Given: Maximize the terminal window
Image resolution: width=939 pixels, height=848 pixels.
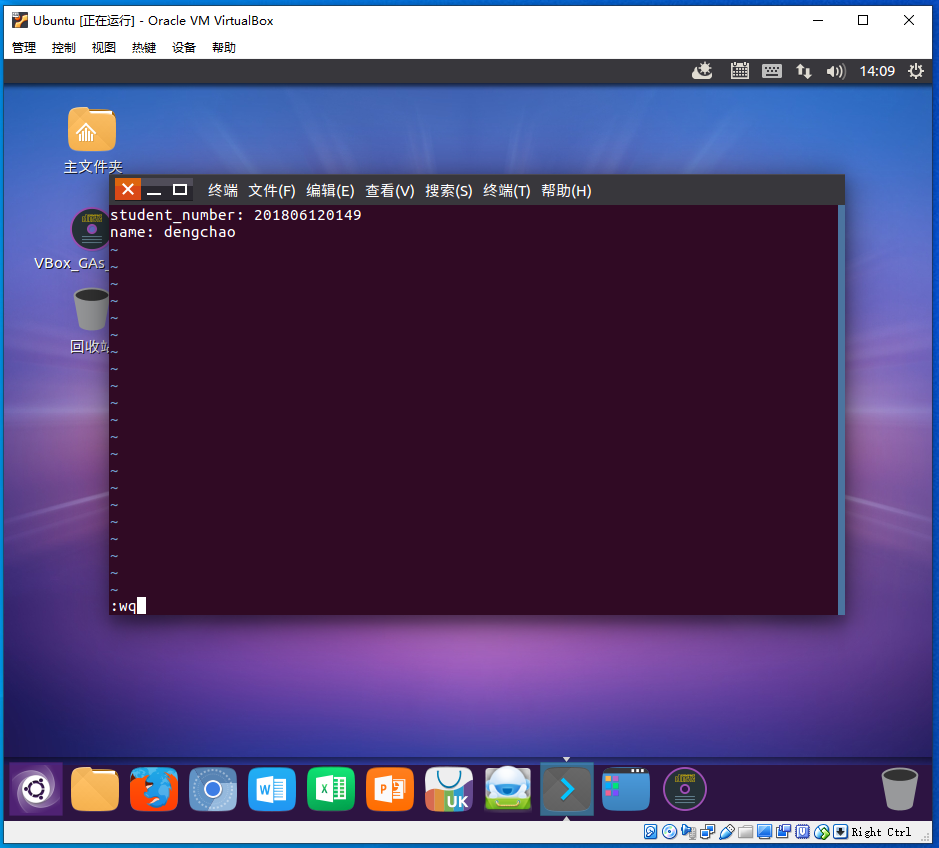Looking at the screenshot, I should pos(180,190).
